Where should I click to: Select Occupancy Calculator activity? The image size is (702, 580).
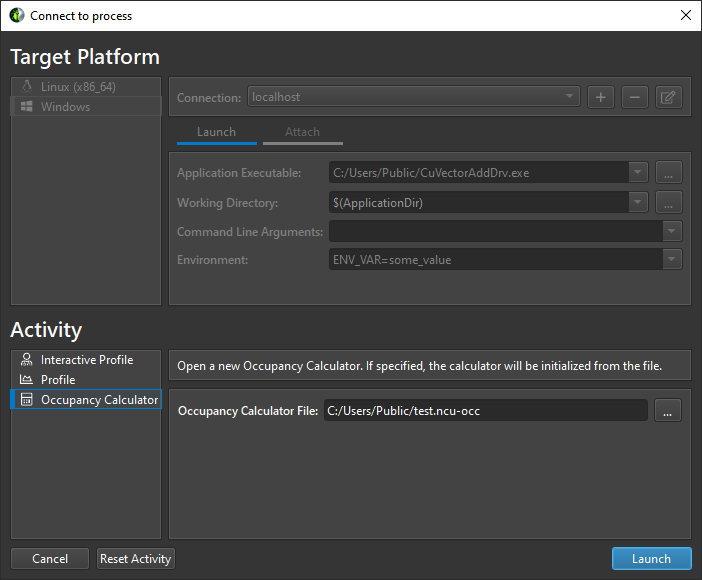point(98,400)
